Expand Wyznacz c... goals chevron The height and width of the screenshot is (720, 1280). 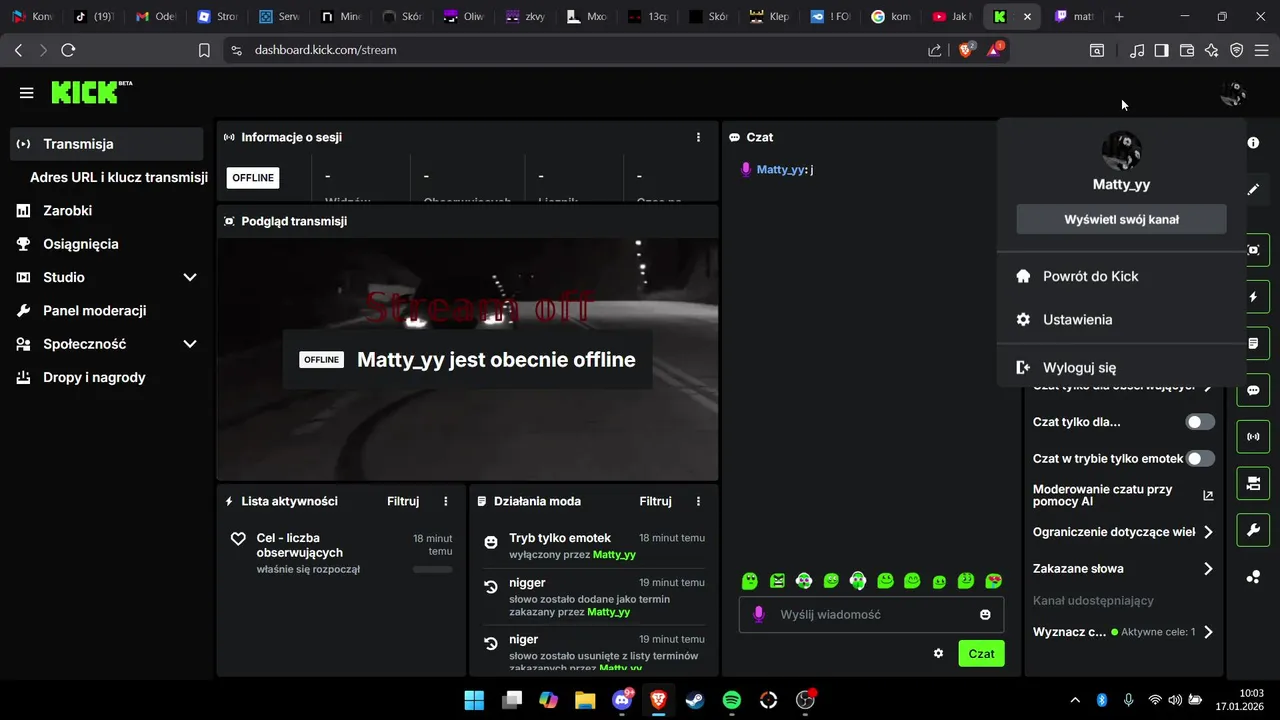coord(1208,632)
